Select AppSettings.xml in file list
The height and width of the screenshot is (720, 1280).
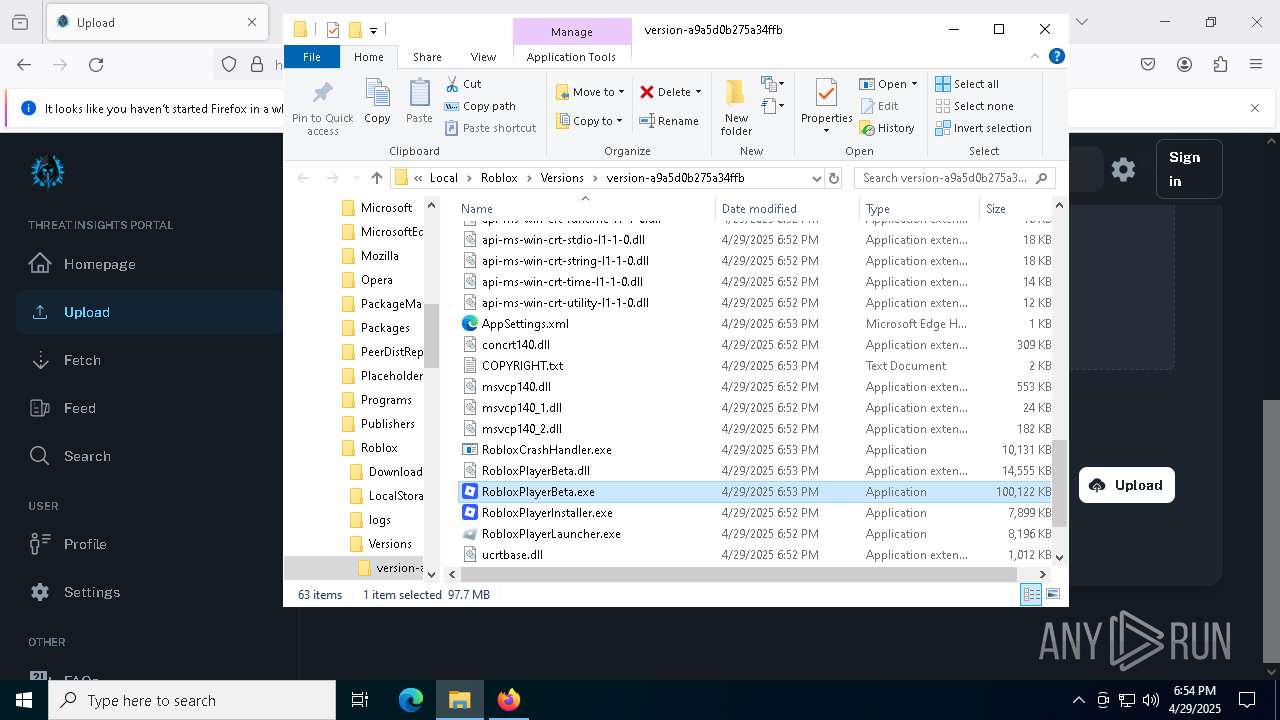[525, 324]
